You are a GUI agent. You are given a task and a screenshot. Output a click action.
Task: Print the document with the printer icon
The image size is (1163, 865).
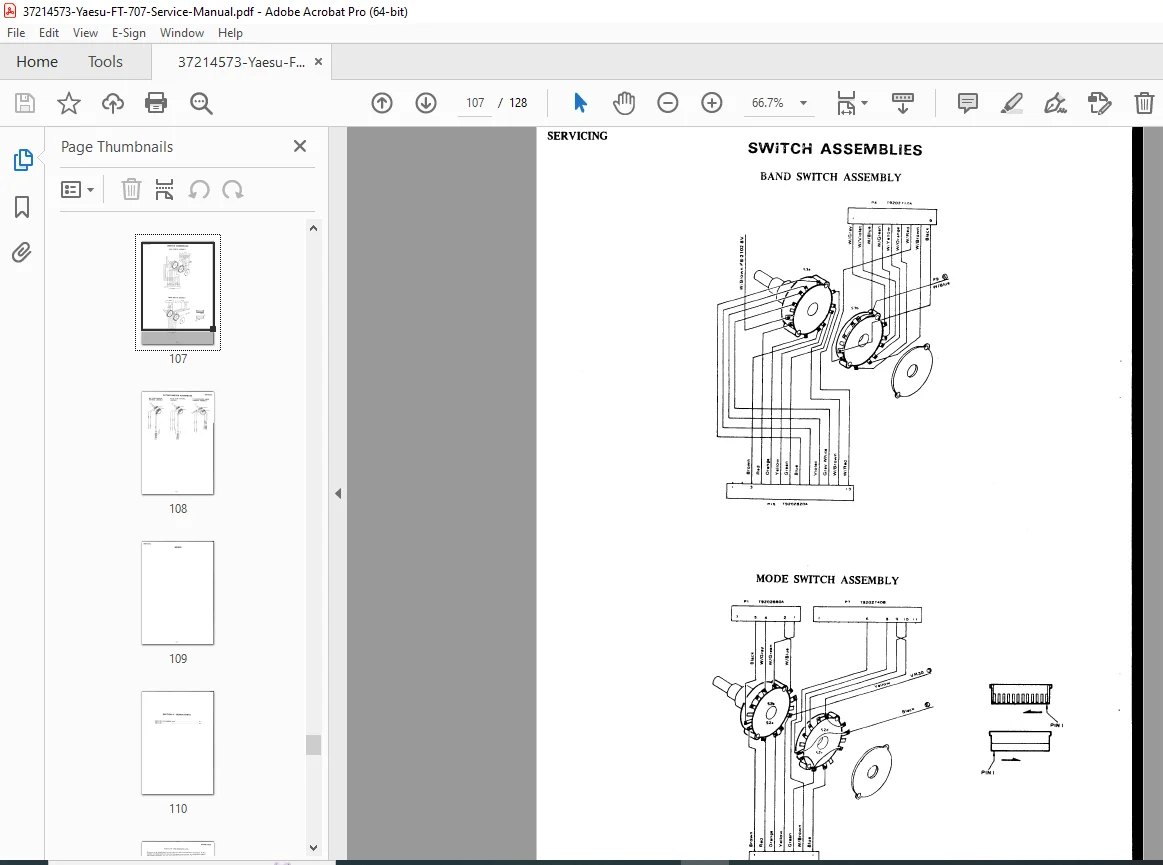tap(156, 103)
